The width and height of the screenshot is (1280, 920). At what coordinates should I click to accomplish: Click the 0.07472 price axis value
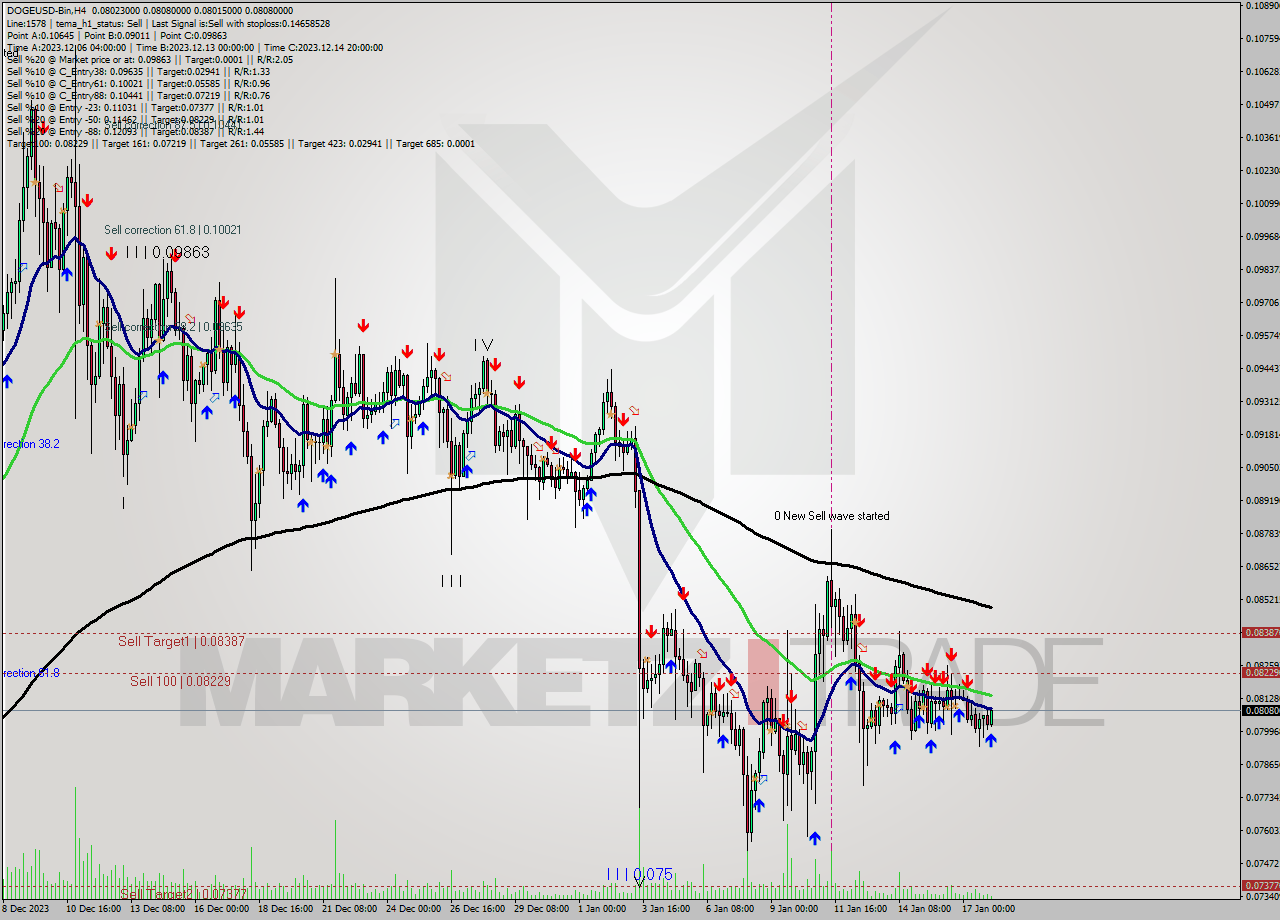1262,863
